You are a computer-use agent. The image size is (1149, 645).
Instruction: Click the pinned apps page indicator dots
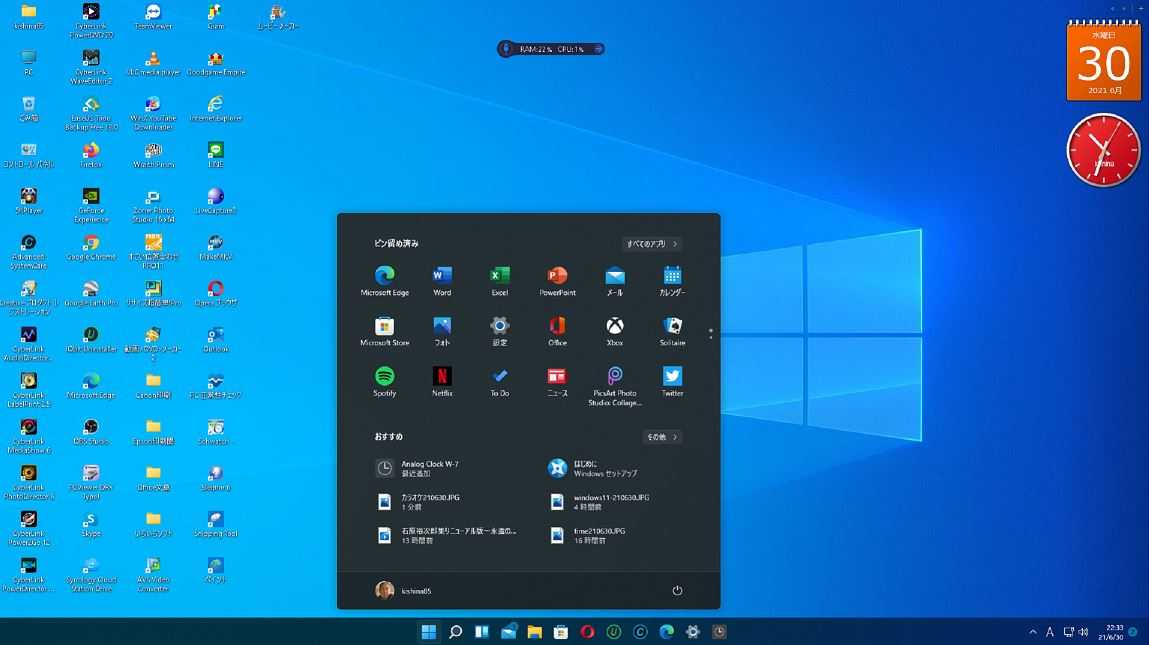pyautogui.click(x=710, y=332)
